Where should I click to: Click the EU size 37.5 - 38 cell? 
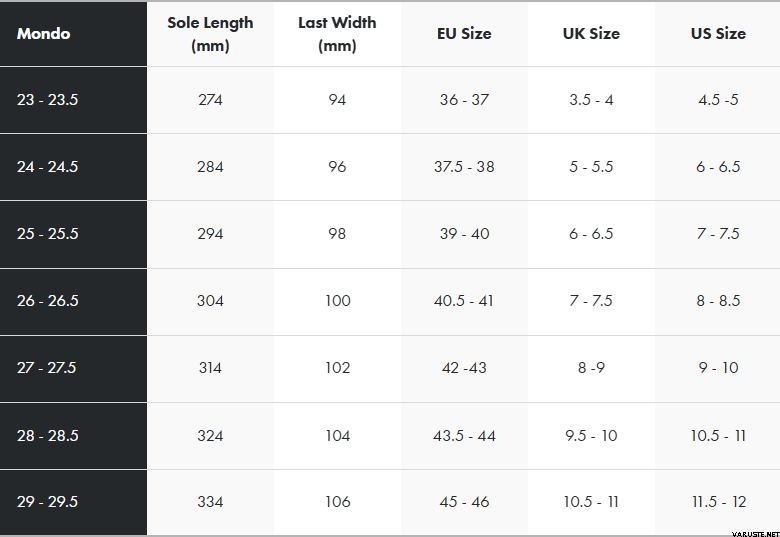464,167
